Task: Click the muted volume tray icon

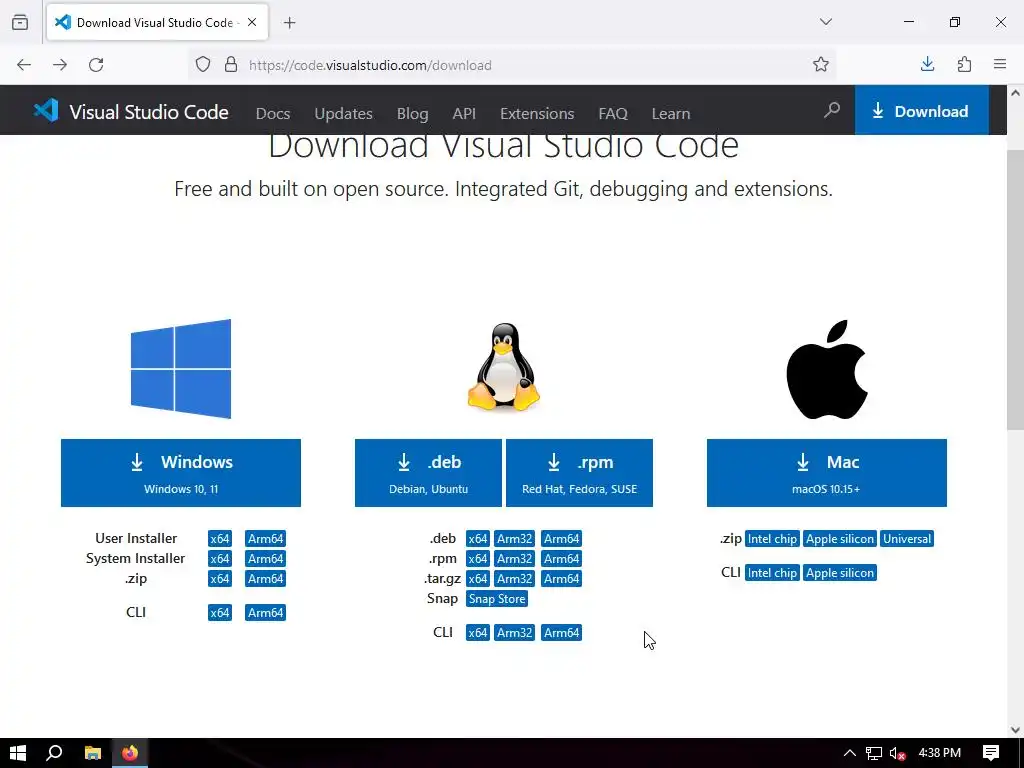Action: point(897,753)
